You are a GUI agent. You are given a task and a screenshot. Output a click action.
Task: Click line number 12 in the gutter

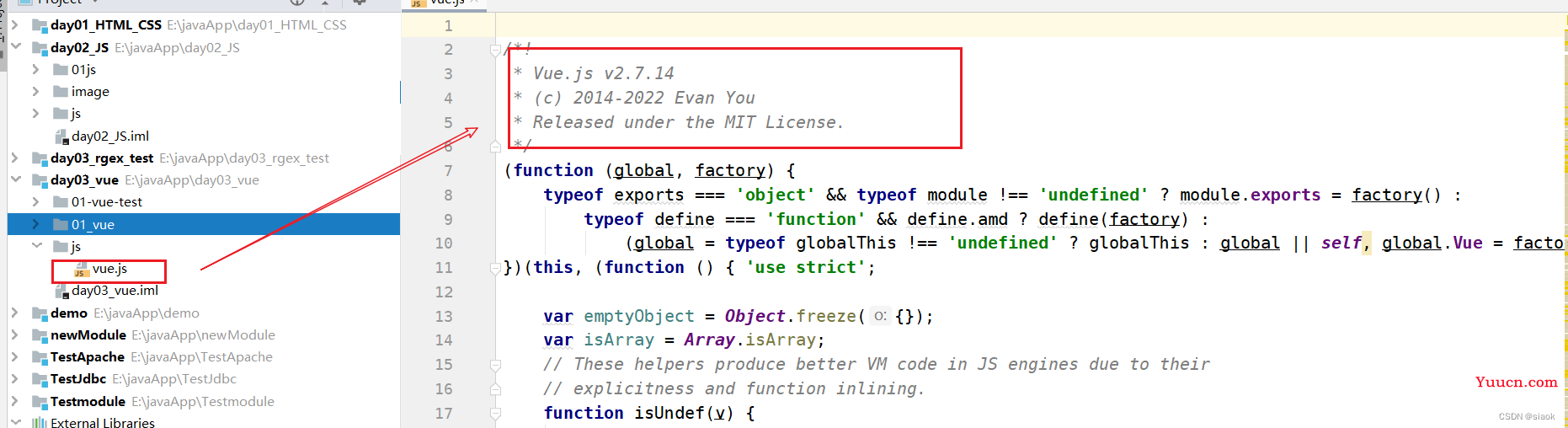[x=444, y=292]
